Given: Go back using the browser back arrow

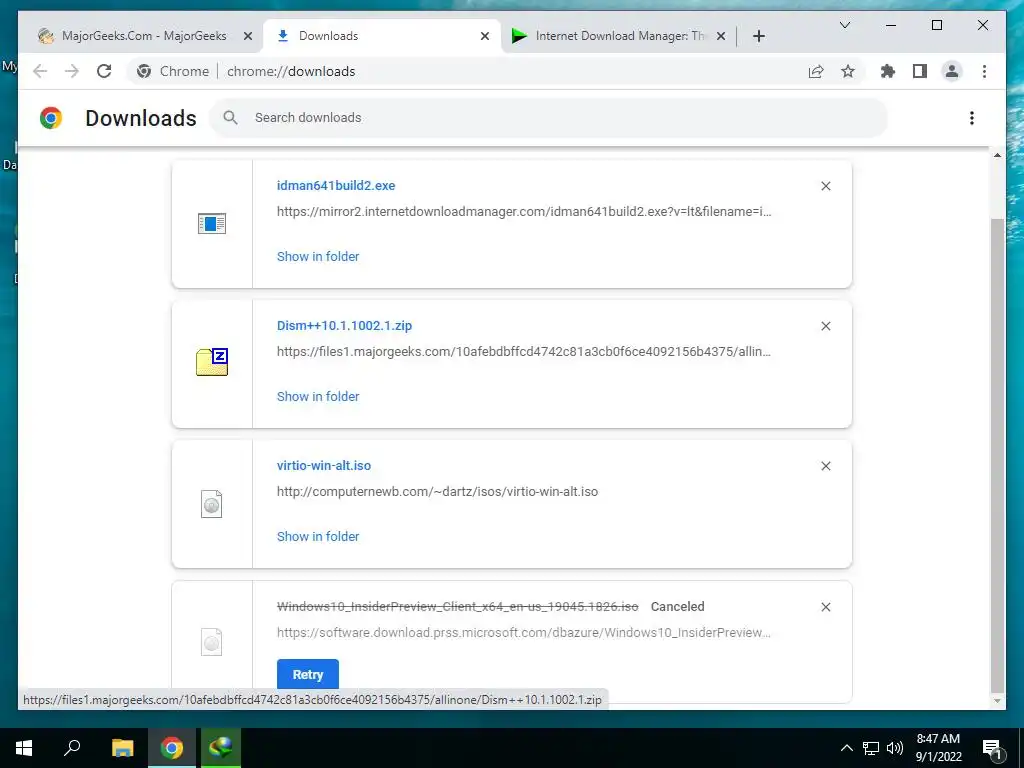Looking at the screenshot, I should point(40,71).
